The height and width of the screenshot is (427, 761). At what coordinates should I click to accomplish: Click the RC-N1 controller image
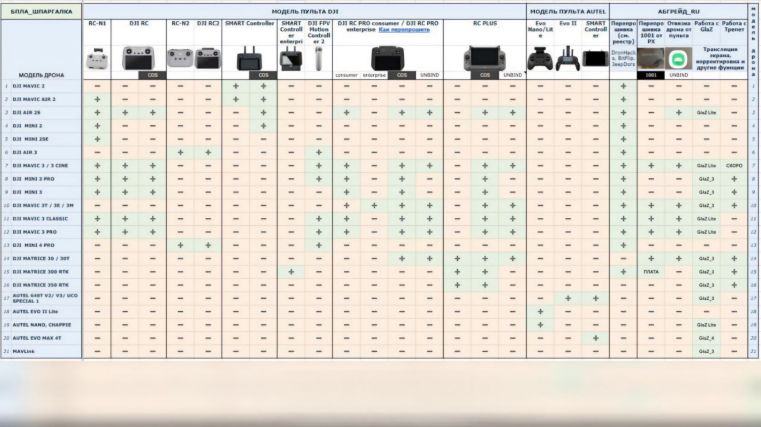(x=96, y=59)
